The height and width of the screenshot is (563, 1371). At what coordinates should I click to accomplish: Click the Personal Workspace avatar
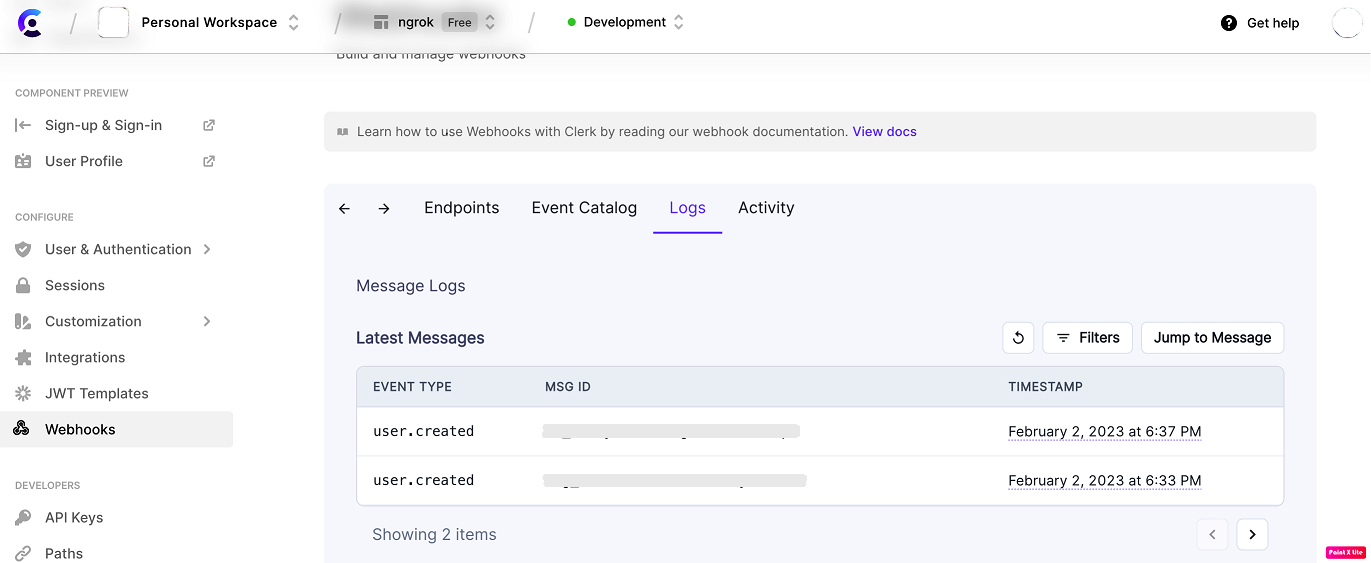click(x=113, y=22)
